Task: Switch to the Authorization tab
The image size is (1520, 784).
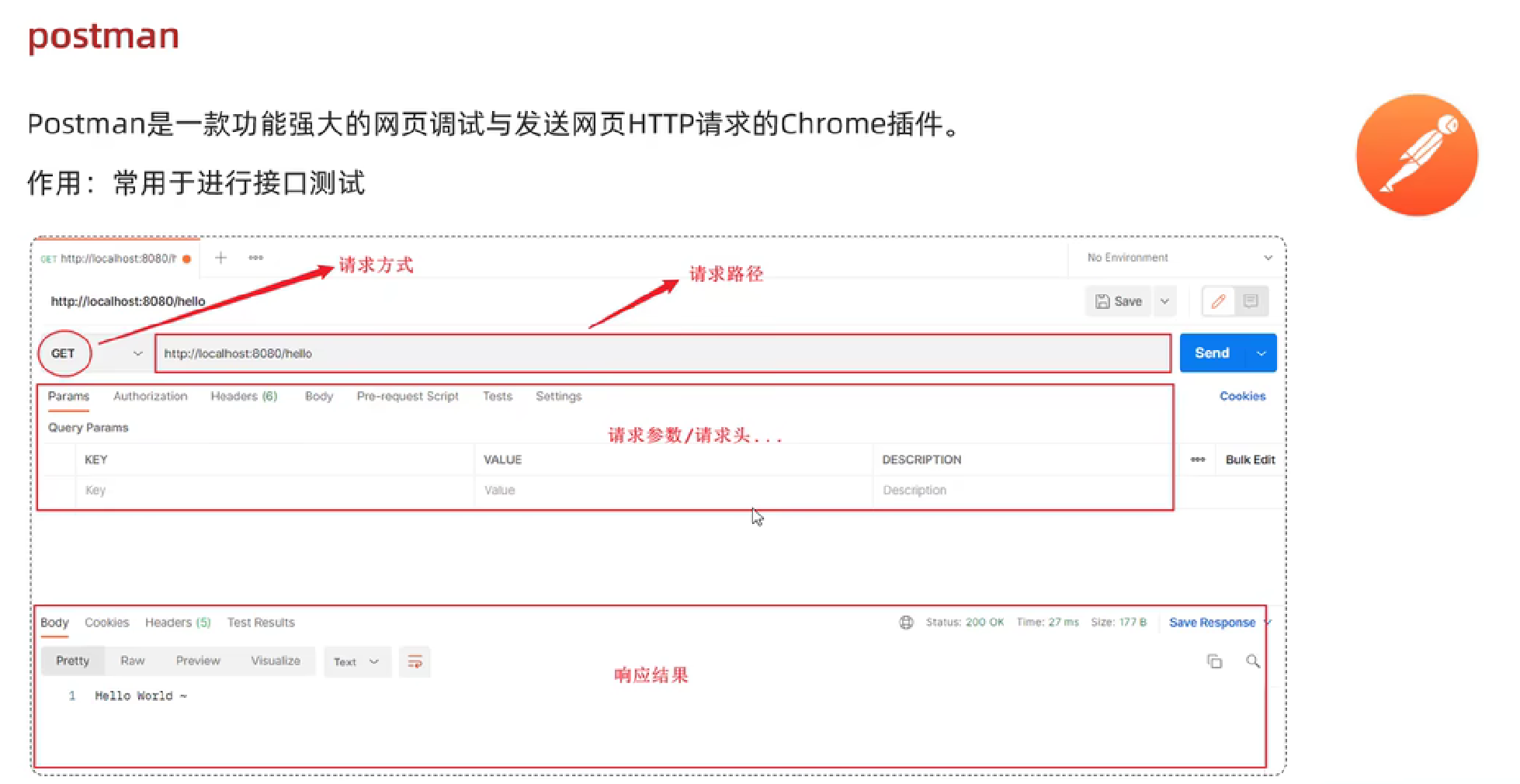Action: [150, 396]
